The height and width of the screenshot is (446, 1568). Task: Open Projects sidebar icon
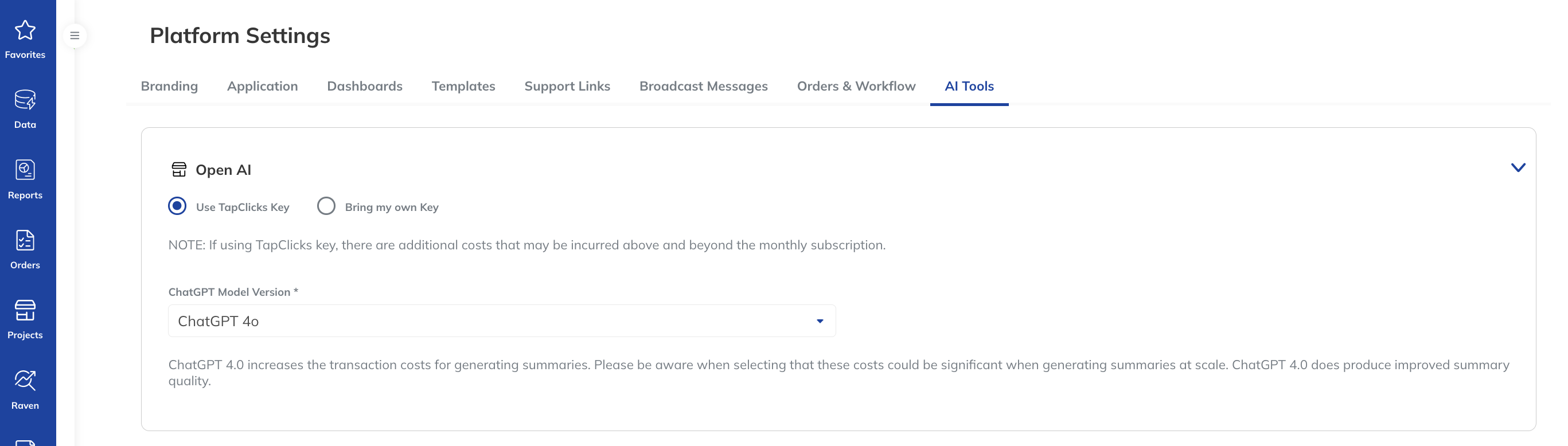point(25,310)
